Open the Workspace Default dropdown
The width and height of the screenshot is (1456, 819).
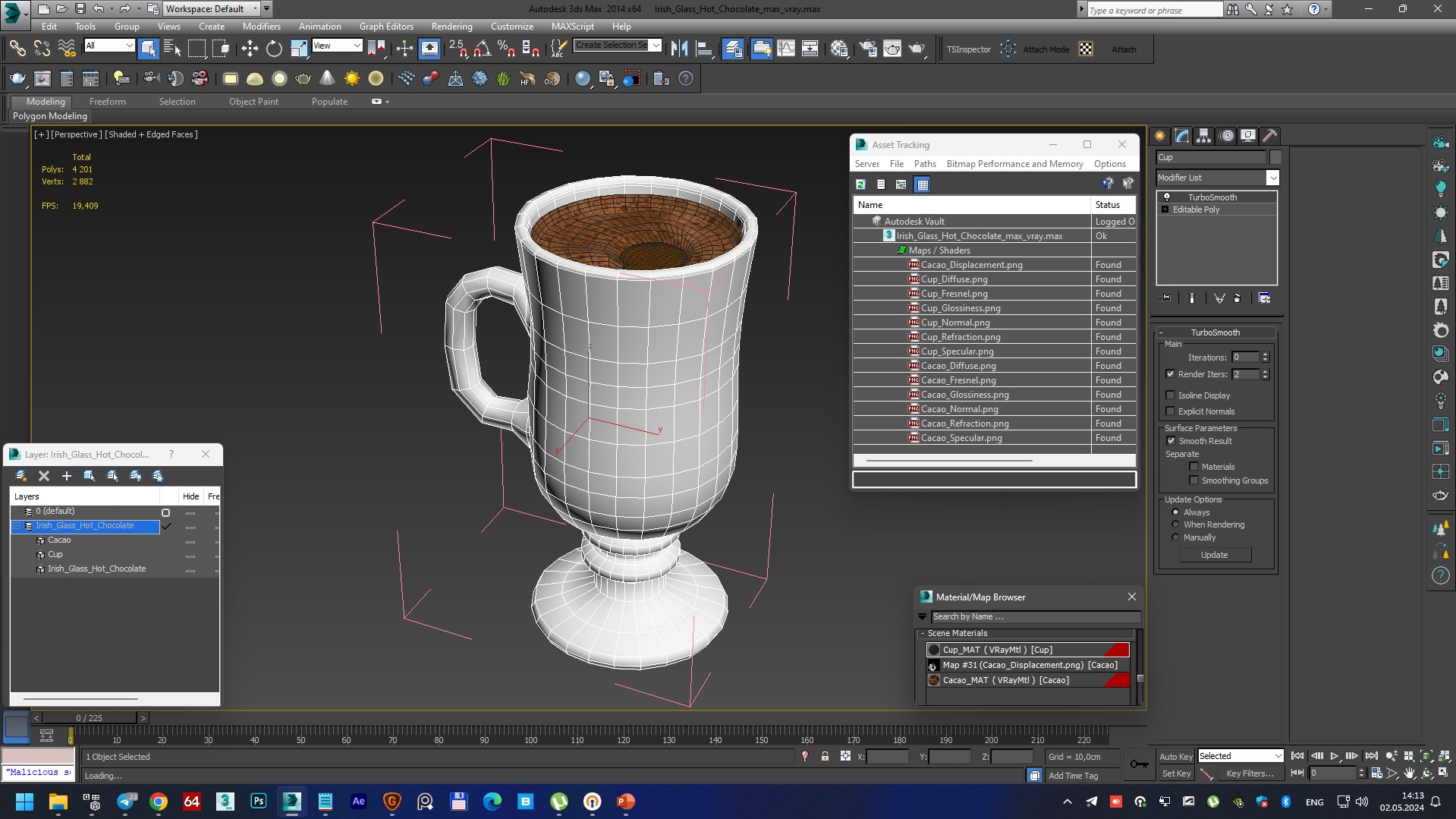click(256, 9)
